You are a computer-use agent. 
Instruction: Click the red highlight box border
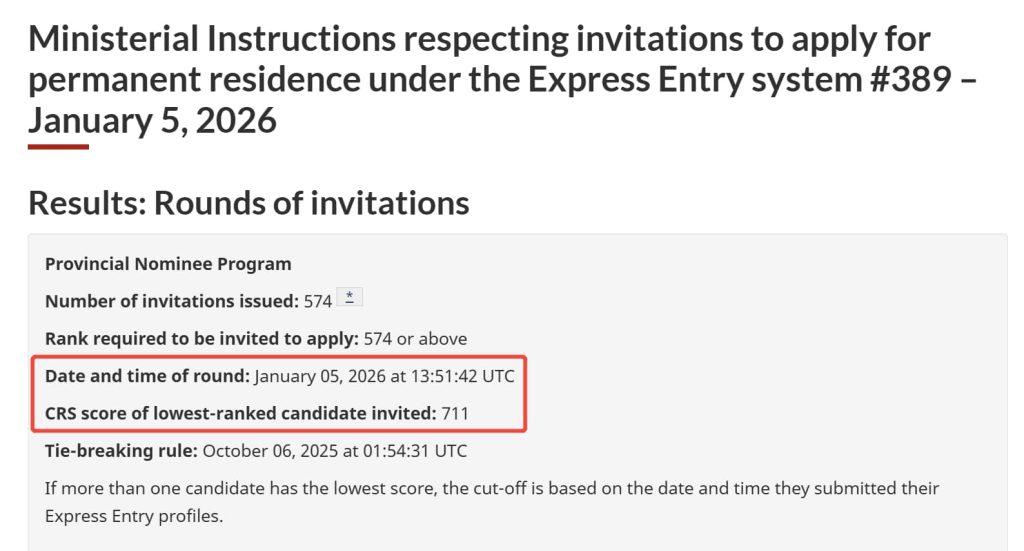pyautogui.click(x=525, y=394)
